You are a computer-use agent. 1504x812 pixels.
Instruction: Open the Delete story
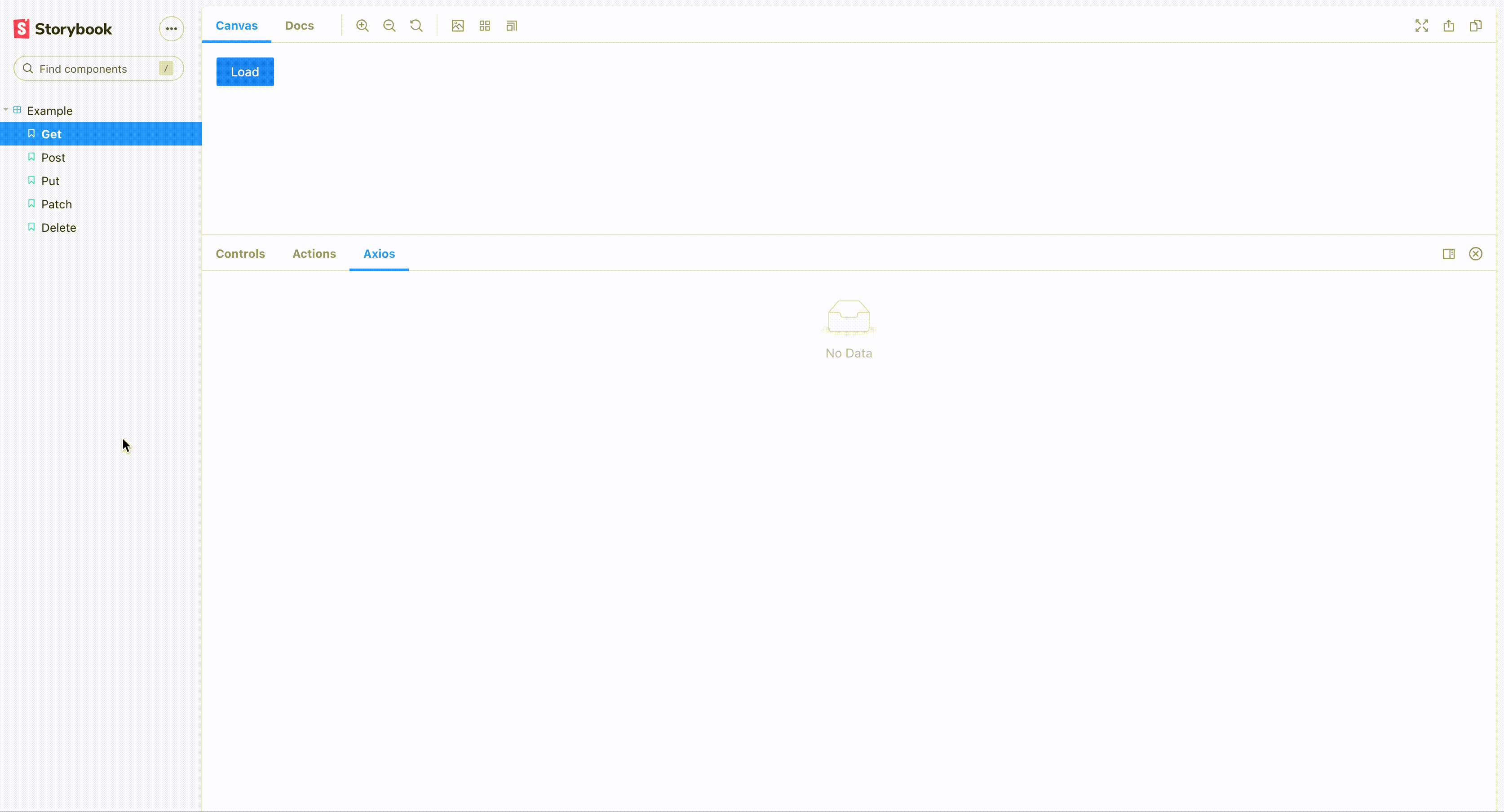click(x=58, y=228)
